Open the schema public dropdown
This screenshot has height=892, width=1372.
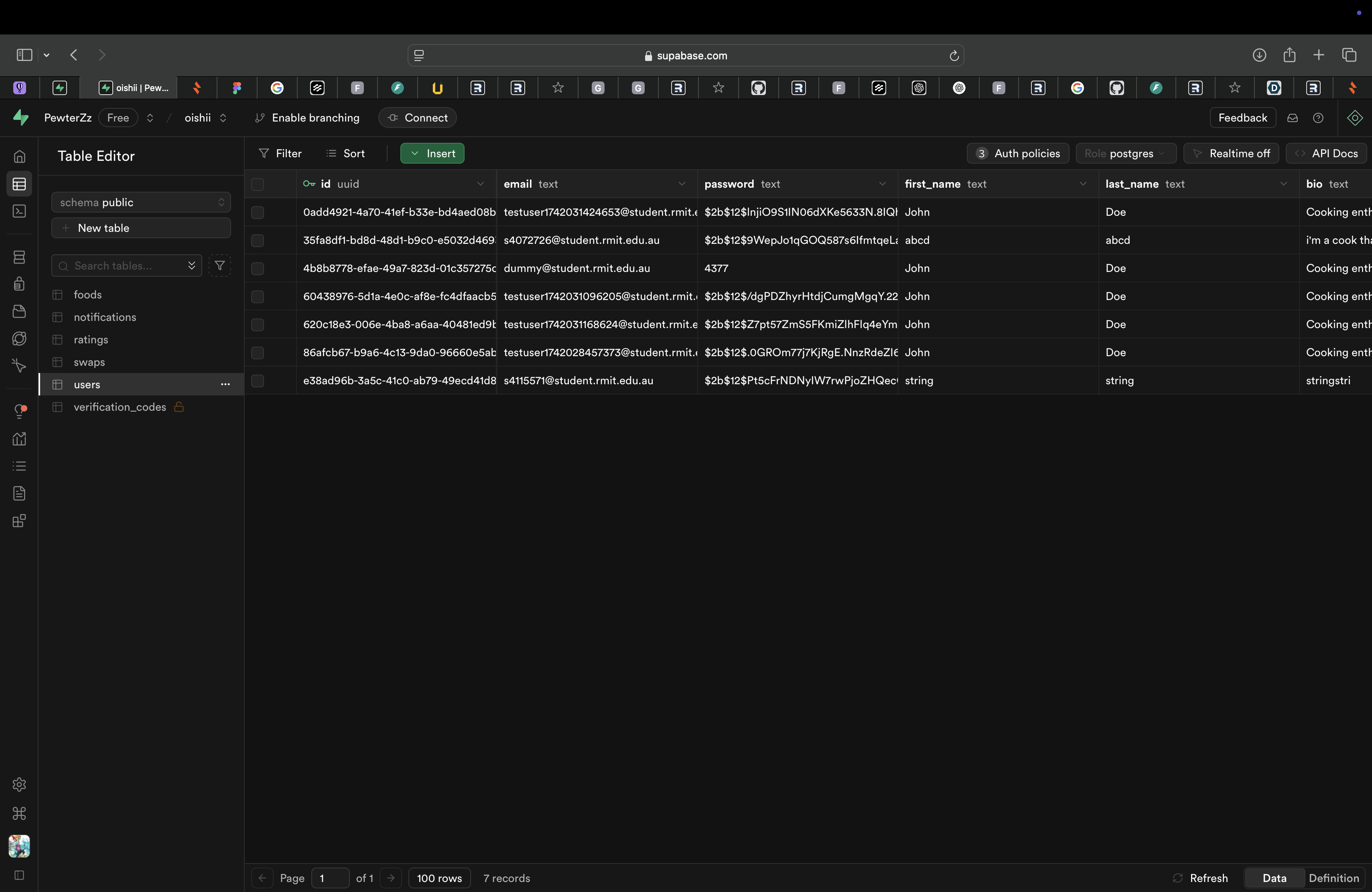tap(141, 202)
